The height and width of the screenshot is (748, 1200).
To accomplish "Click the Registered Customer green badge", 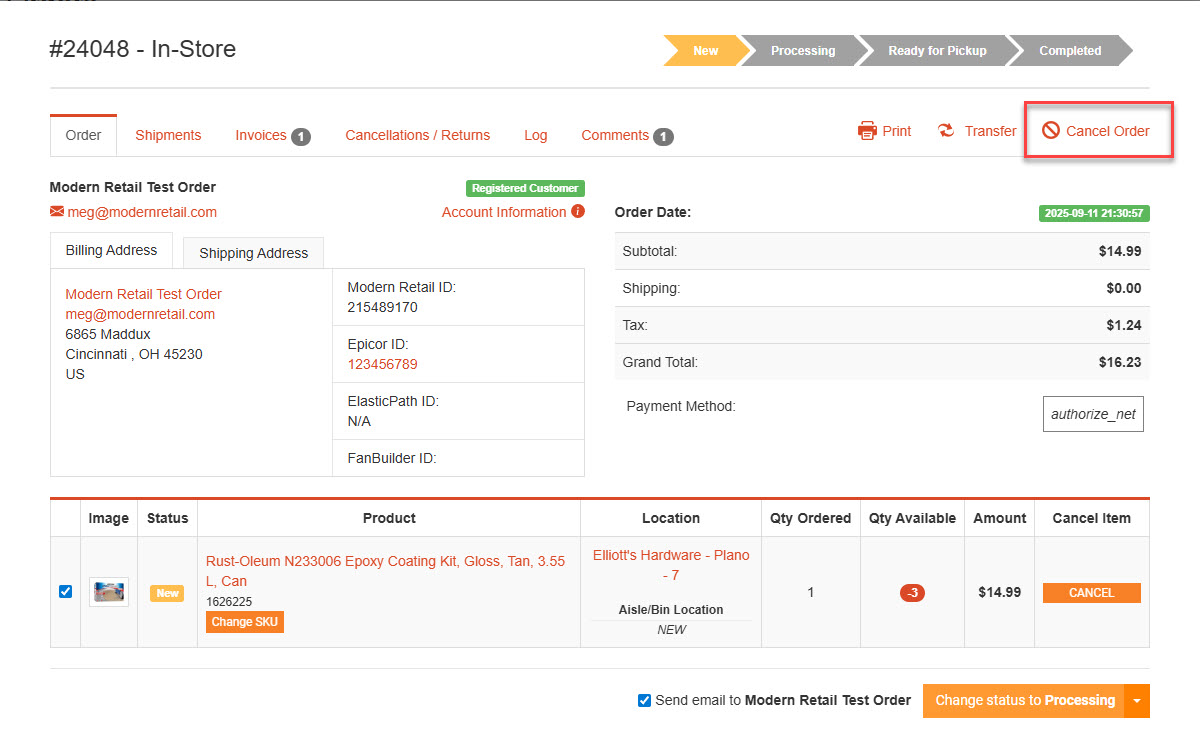I will (525, 188).
